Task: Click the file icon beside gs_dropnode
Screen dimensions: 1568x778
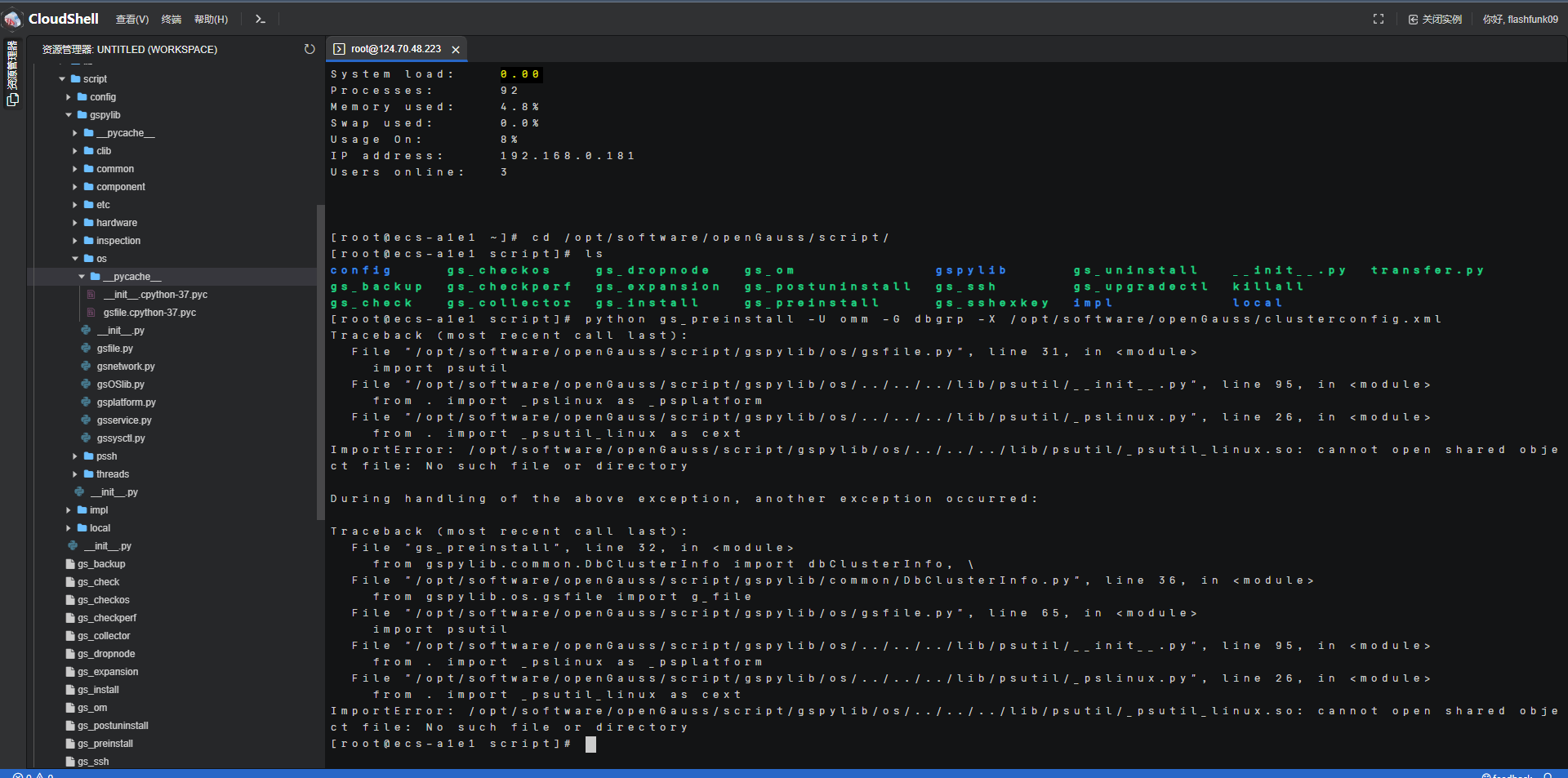Action: [70, 654]
